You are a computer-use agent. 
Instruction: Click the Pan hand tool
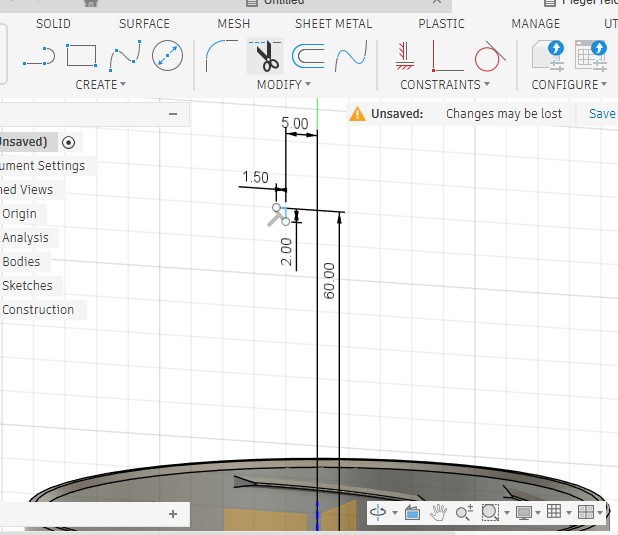pos(438,512)
